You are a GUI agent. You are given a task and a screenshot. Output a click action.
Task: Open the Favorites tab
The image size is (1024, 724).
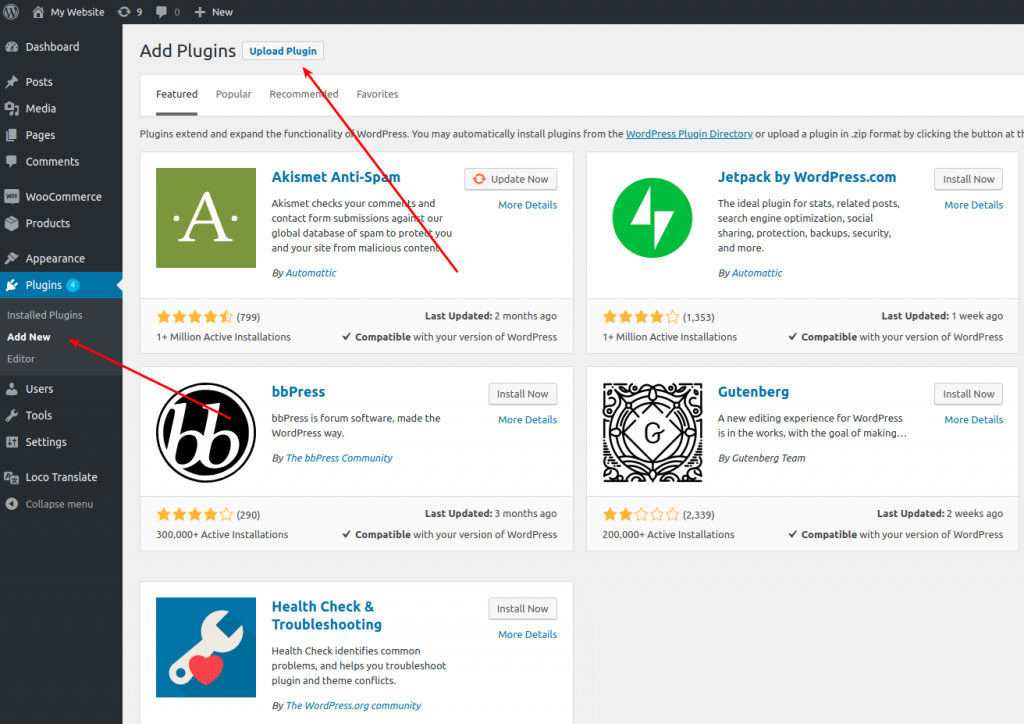click(x=377, y=93)
